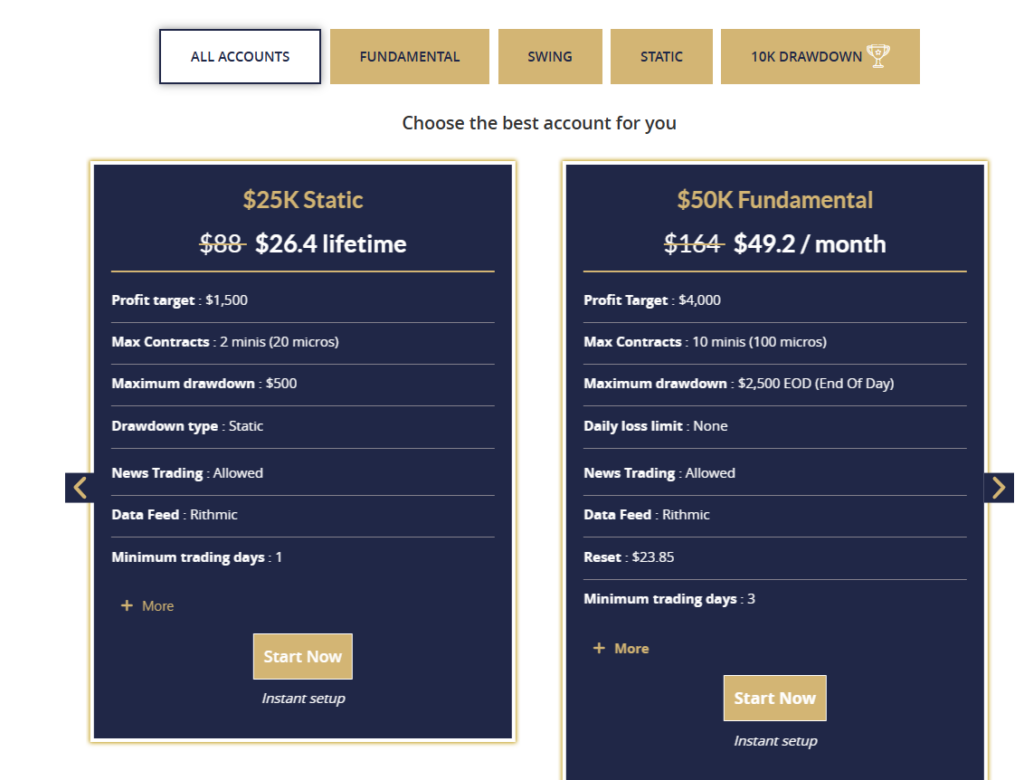
Task: Open the Swing accounts tab
Action: pos(550,56)
